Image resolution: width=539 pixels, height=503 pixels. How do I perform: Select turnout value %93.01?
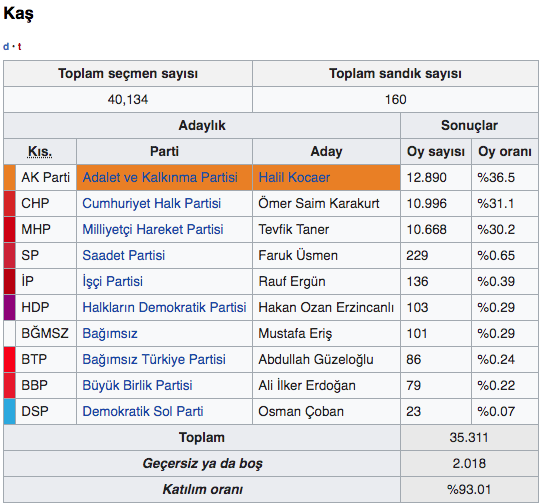coord(469,490)
